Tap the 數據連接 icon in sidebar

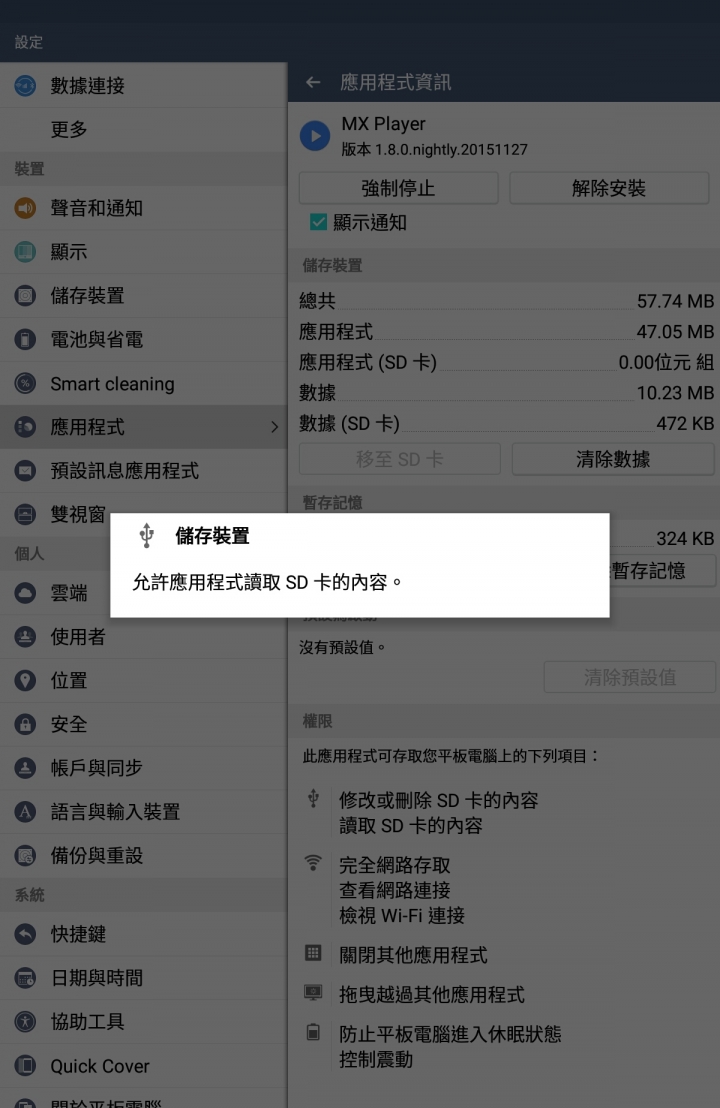25,86
